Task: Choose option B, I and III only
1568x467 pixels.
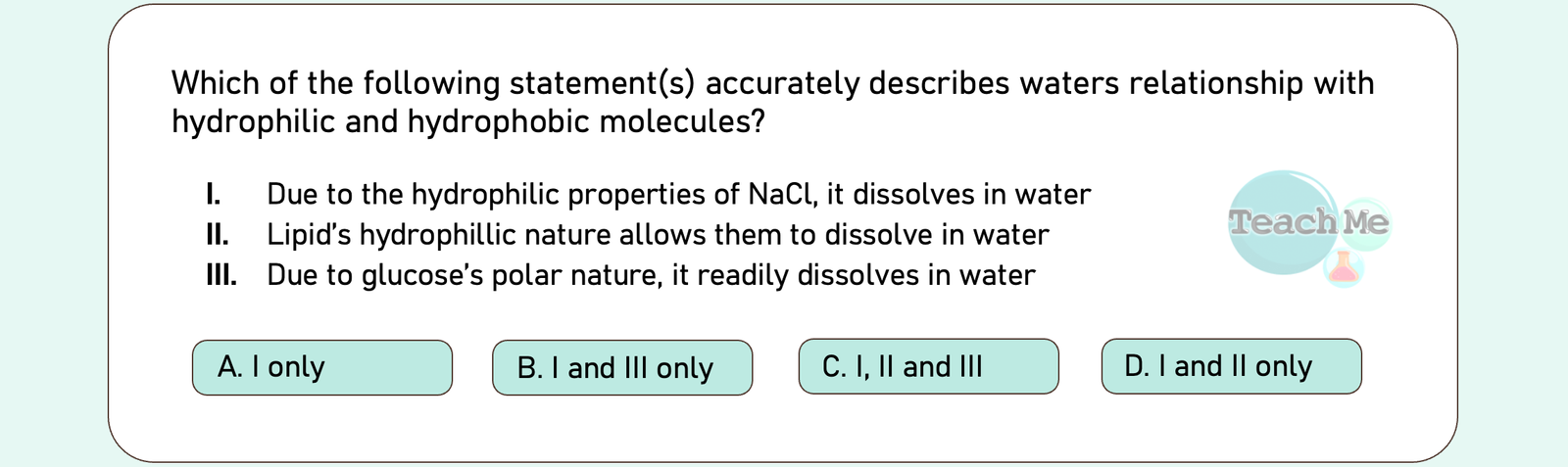Action: 621,368
